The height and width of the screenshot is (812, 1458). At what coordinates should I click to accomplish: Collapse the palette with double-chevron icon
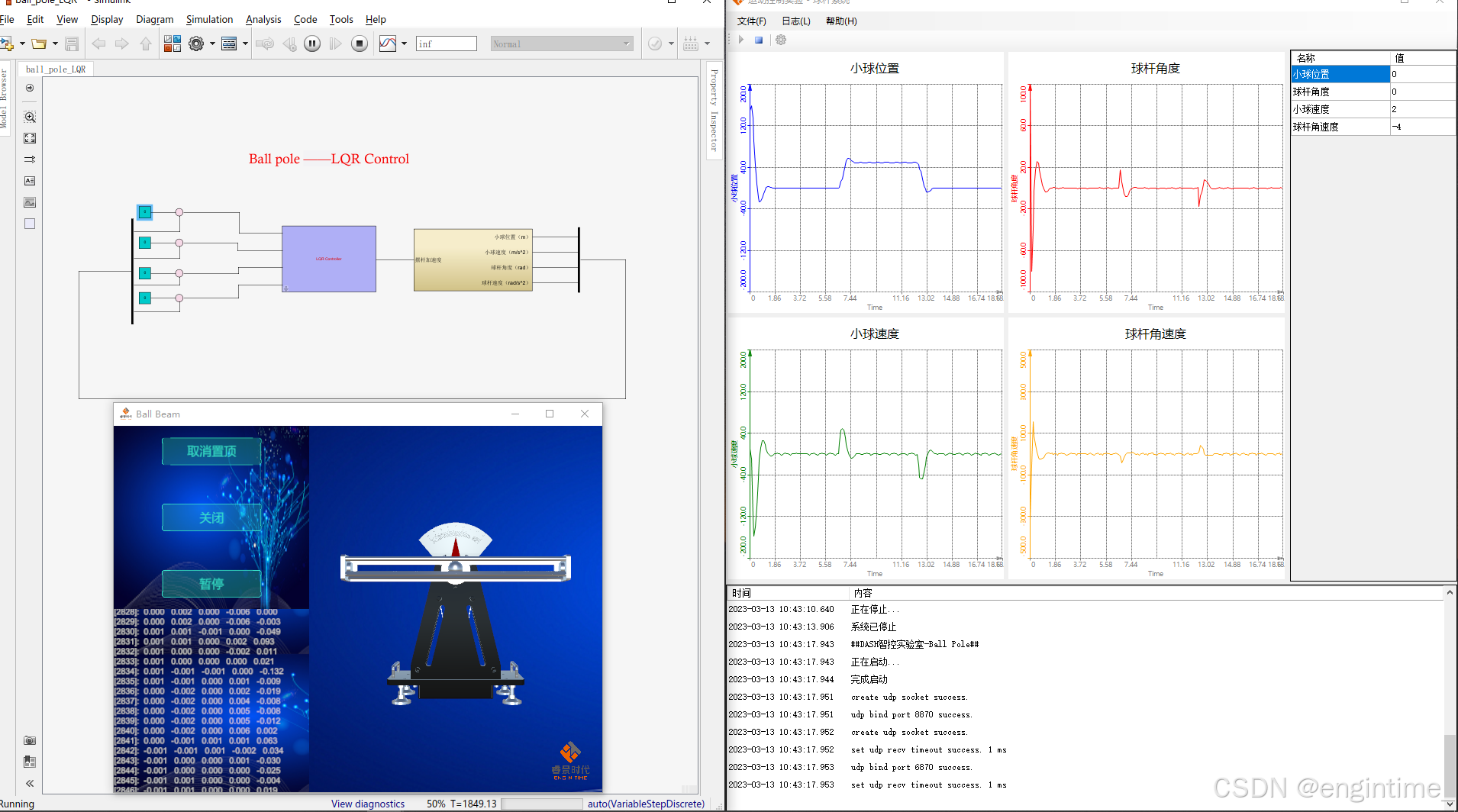(x=30, y=783)
